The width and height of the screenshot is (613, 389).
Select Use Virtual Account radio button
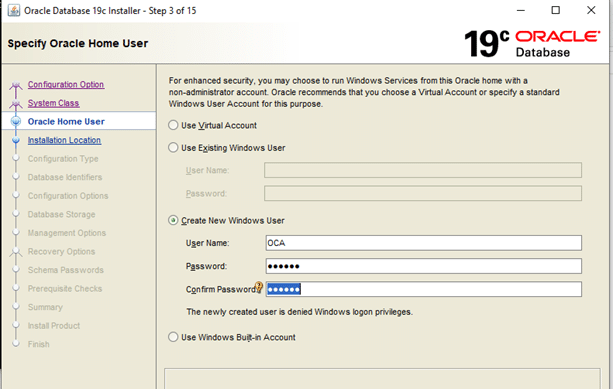click(x=173, y=125)
